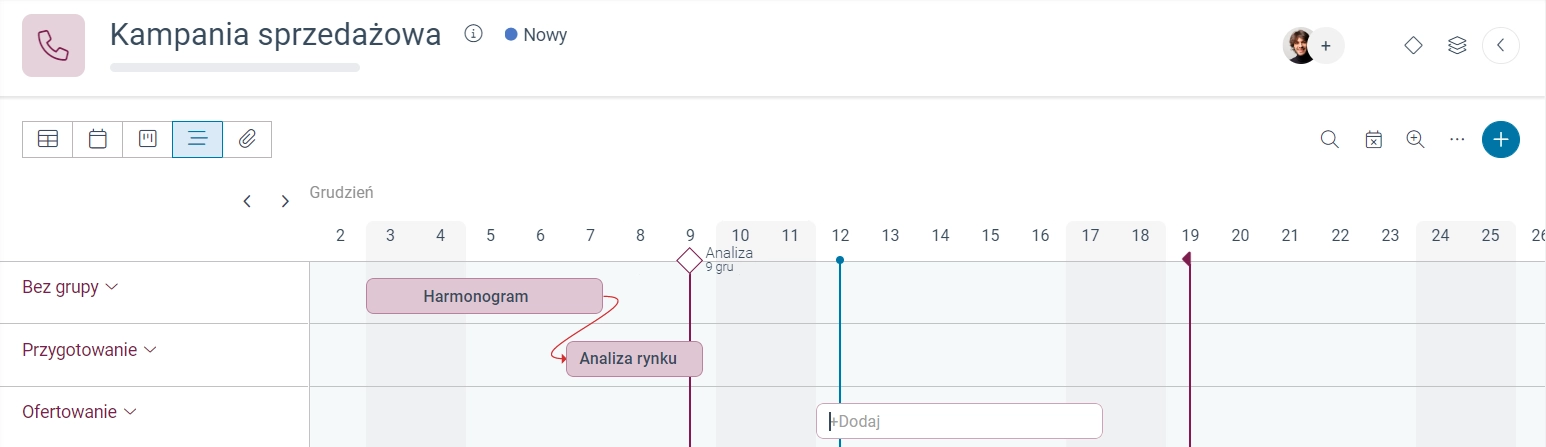Switch to the table view icon
The height and width of the screenshot is (447, 1546).
[48, 140]
